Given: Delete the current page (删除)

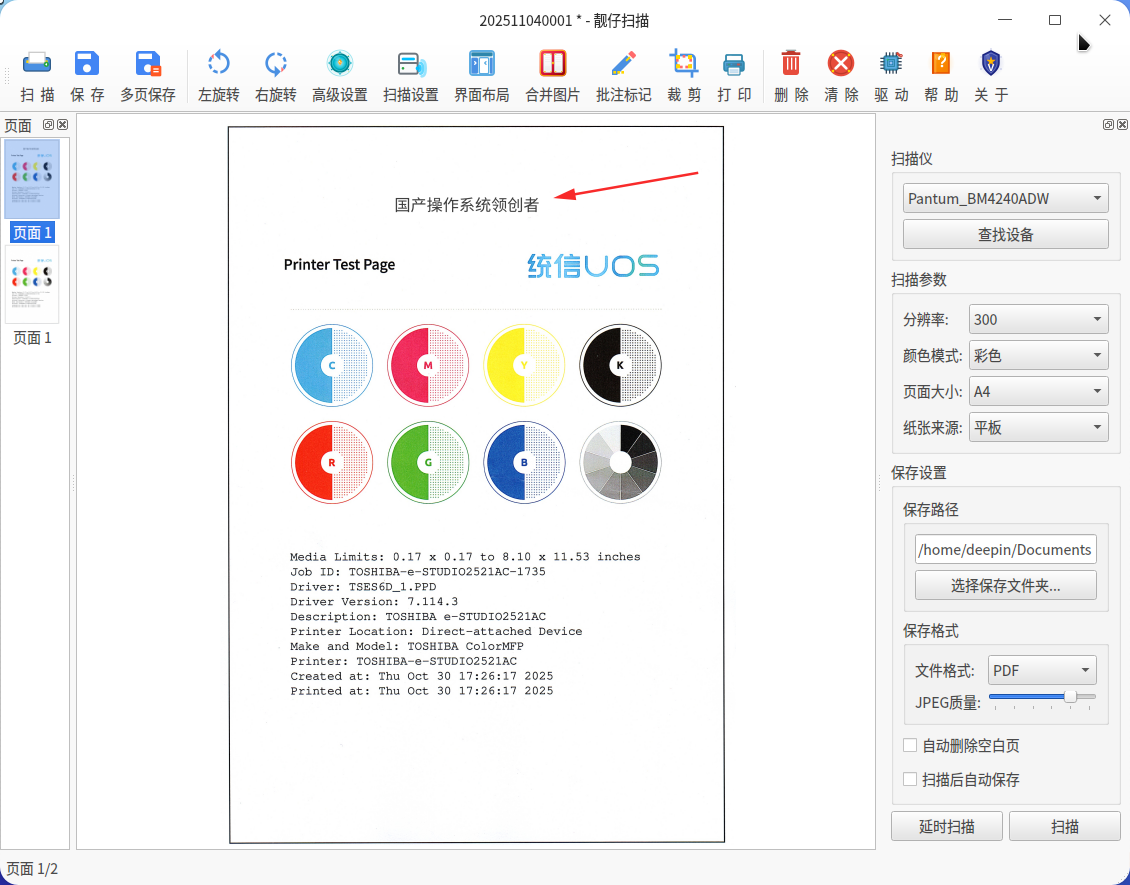Looking at the screenshot, I should [x=791, y=76].
